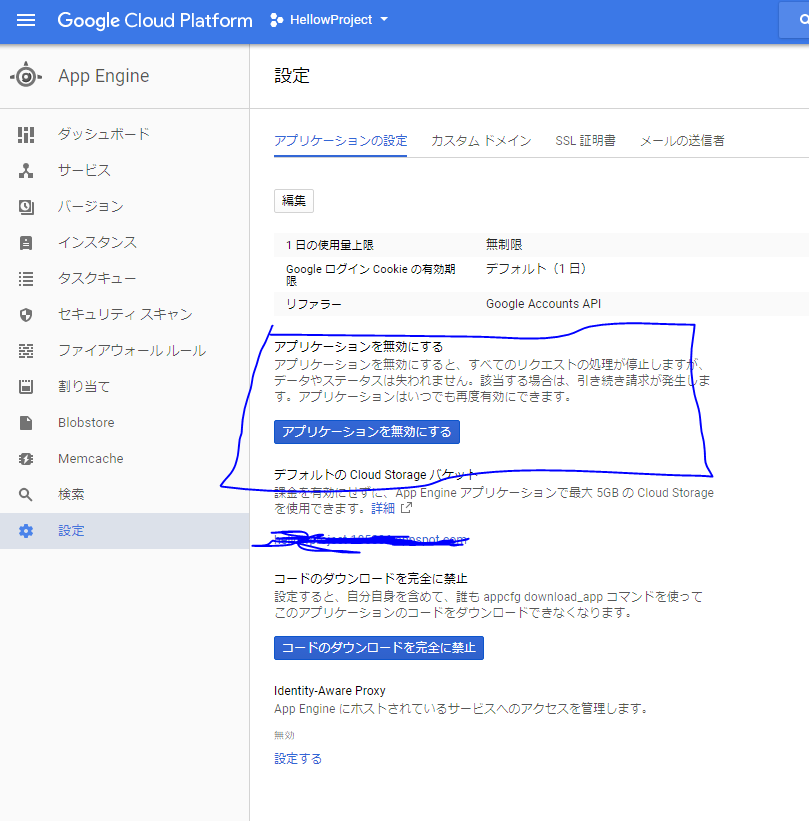Click the Google Accounts API referrer value
This screenshot has width=809, height=821.
543,304
